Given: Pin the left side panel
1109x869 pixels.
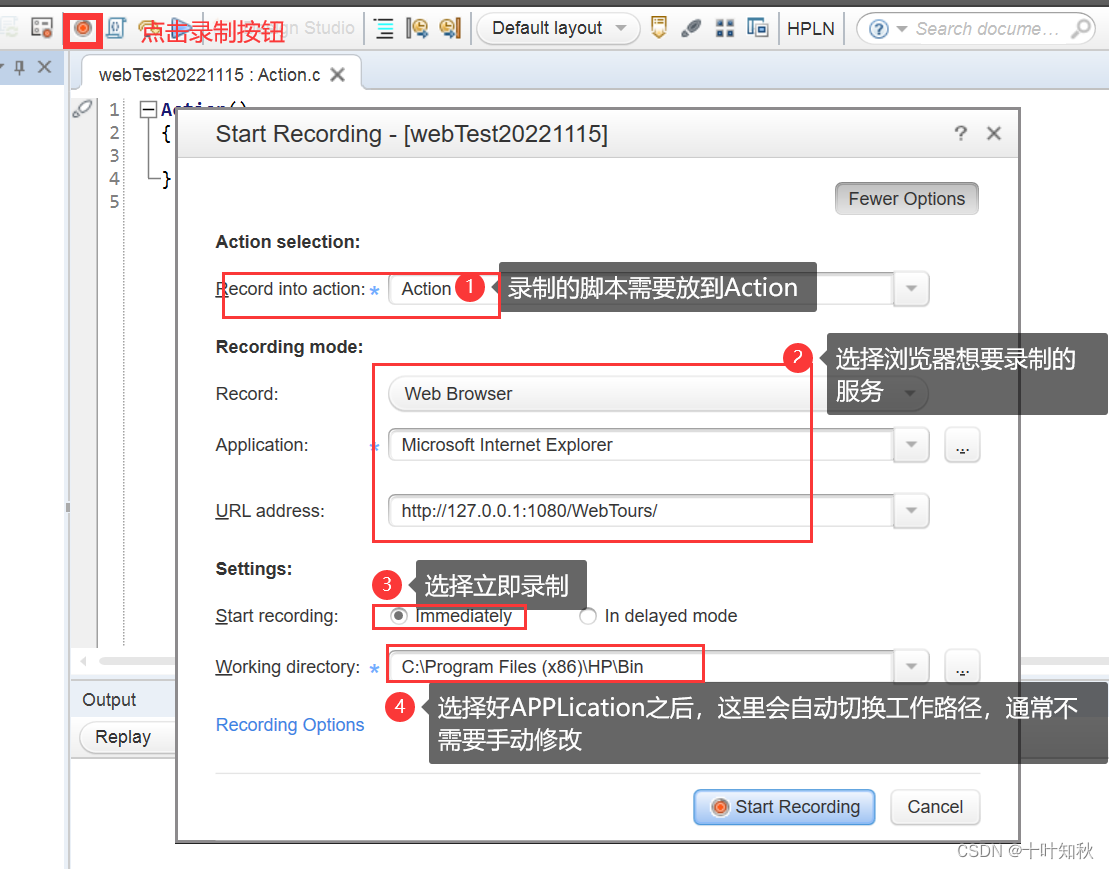Looking at the screenshot, I should [20, 67].
